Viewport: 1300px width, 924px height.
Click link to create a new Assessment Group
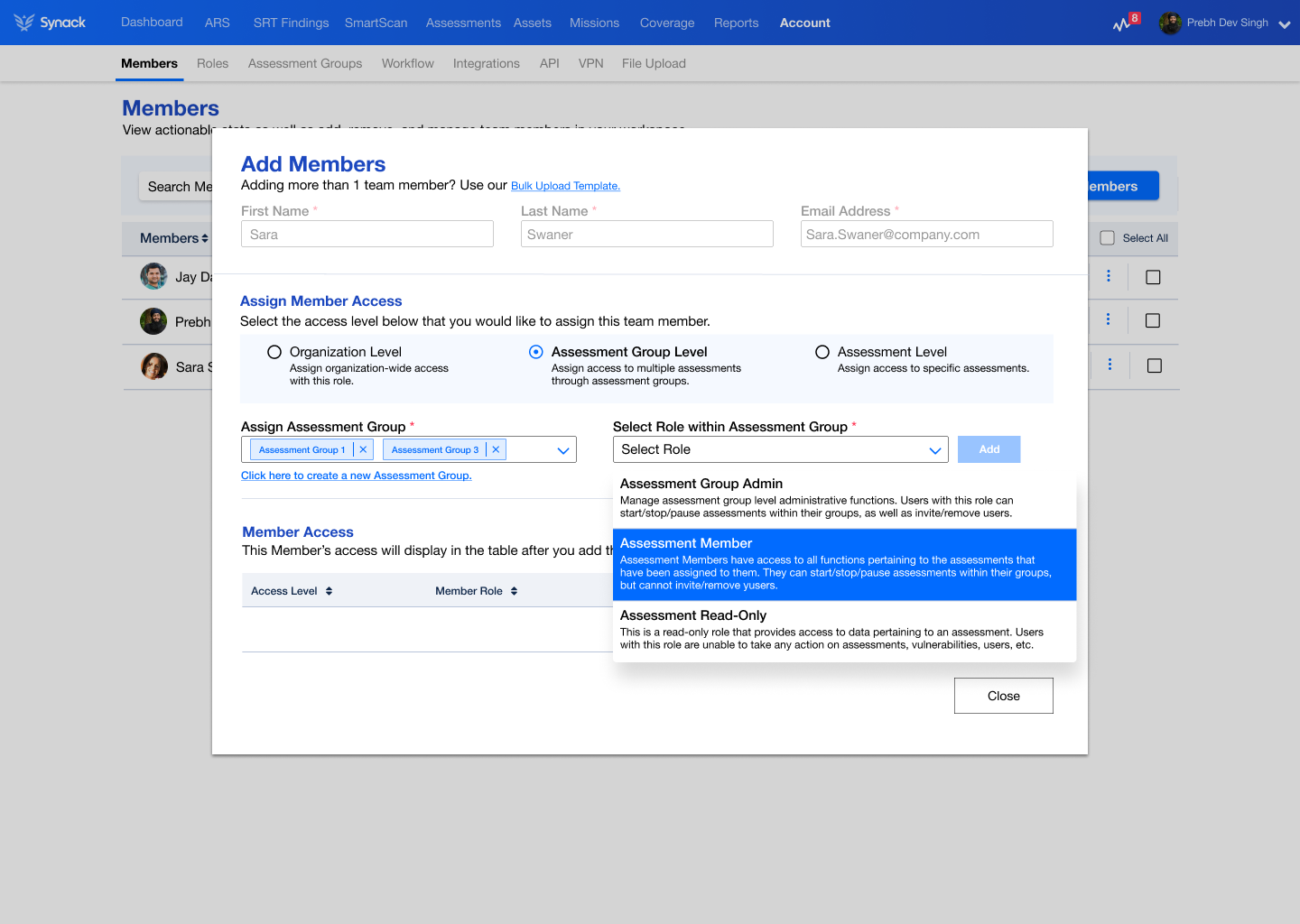point(356,476)
